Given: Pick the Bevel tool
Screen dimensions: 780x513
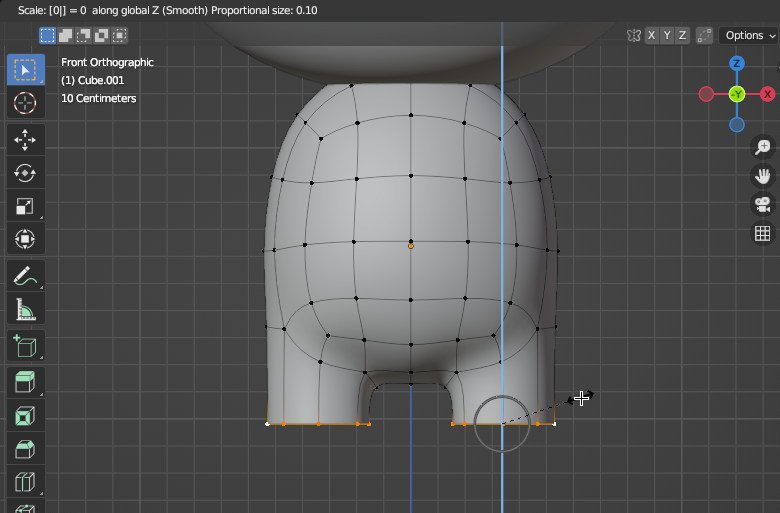Looking at the screenshot, I should [x=25, y=449].
